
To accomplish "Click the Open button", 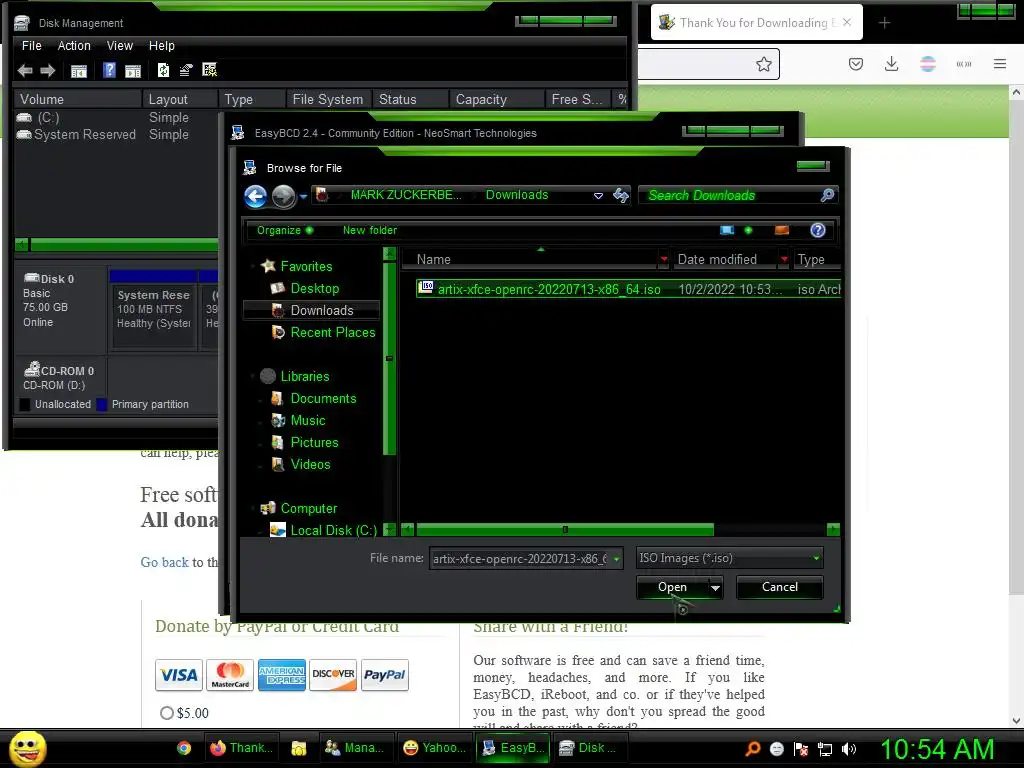I will click(672, 587).
